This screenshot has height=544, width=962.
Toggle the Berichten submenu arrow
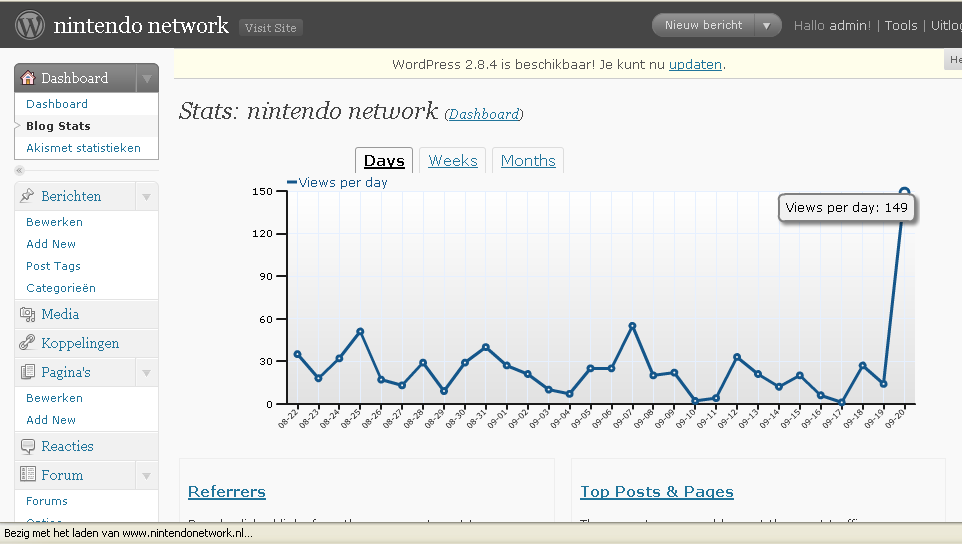[x=147, y=197]
